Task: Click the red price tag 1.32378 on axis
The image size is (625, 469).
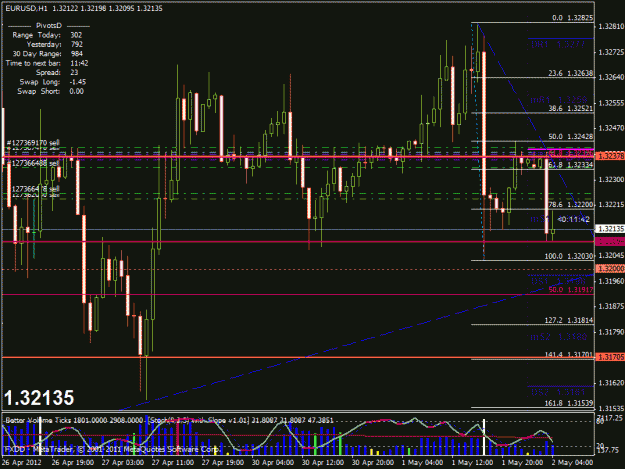Action: click(610, 156)
